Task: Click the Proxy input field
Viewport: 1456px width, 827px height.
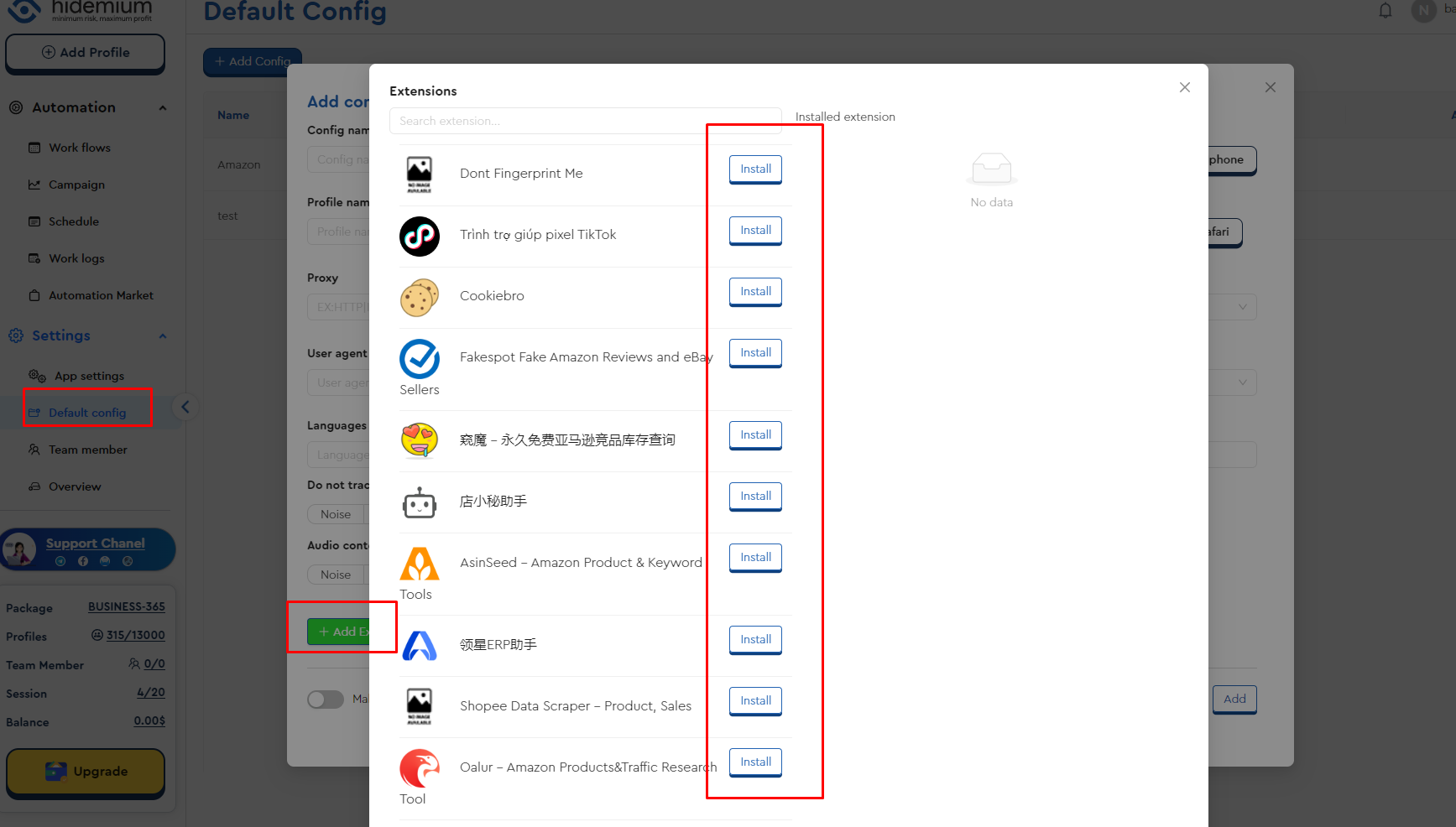Action: coord(339,307)
